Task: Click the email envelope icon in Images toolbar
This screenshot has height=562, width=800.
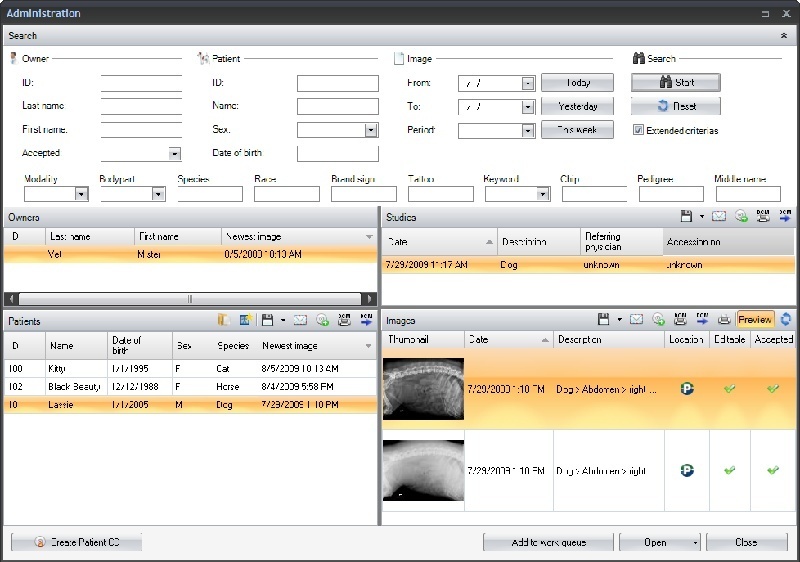Action: pos(636,319)
